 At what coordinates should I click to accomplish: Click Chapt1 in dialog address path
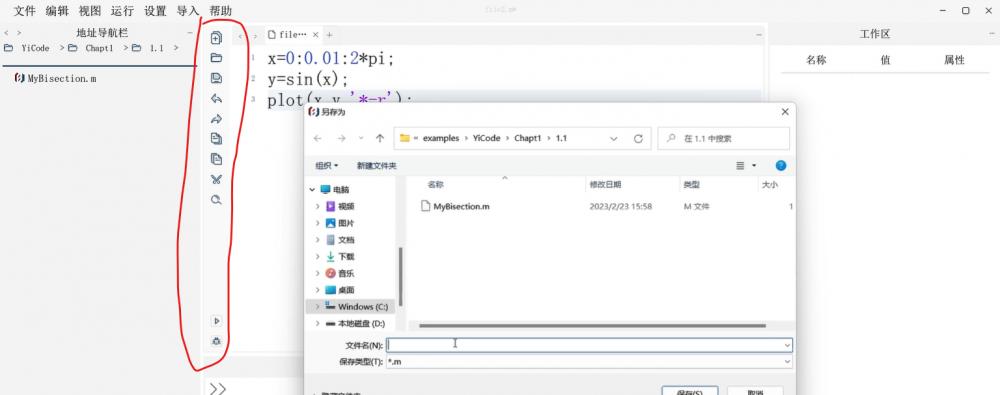click(x=529, y=138)
